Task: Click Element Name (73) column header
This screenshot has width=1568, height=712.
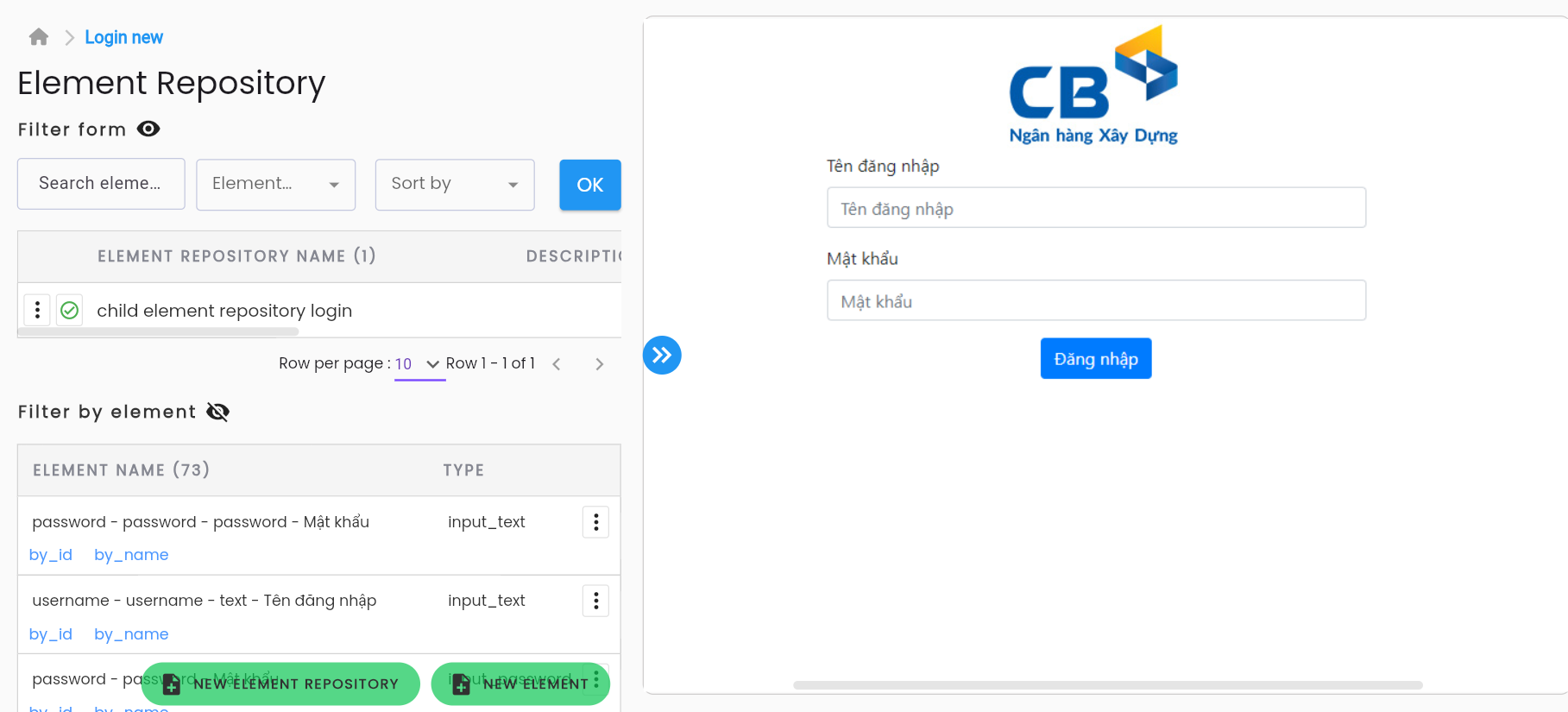Action: click(121, 470)
